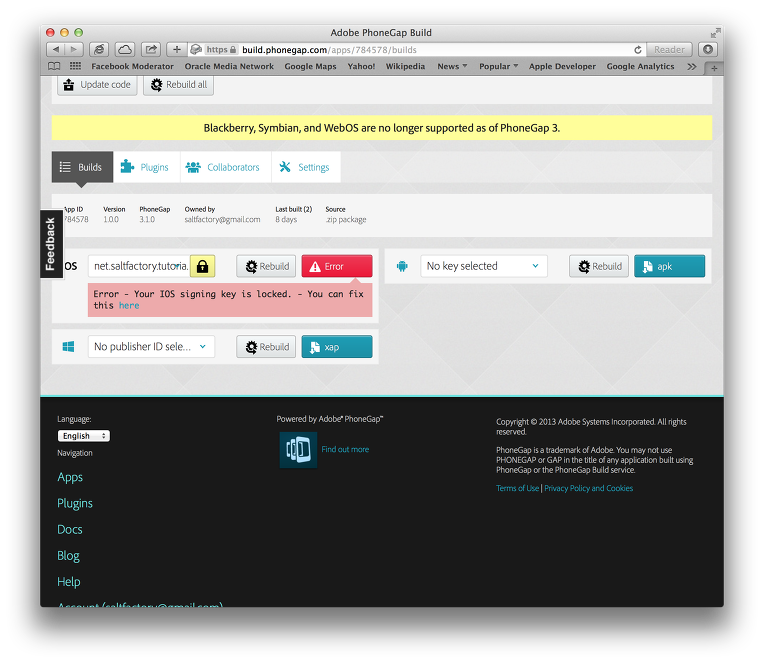Screen dimensions: 764x663
Task: Open Privacy Policy and Cookies link
Action: click(589, 488)
